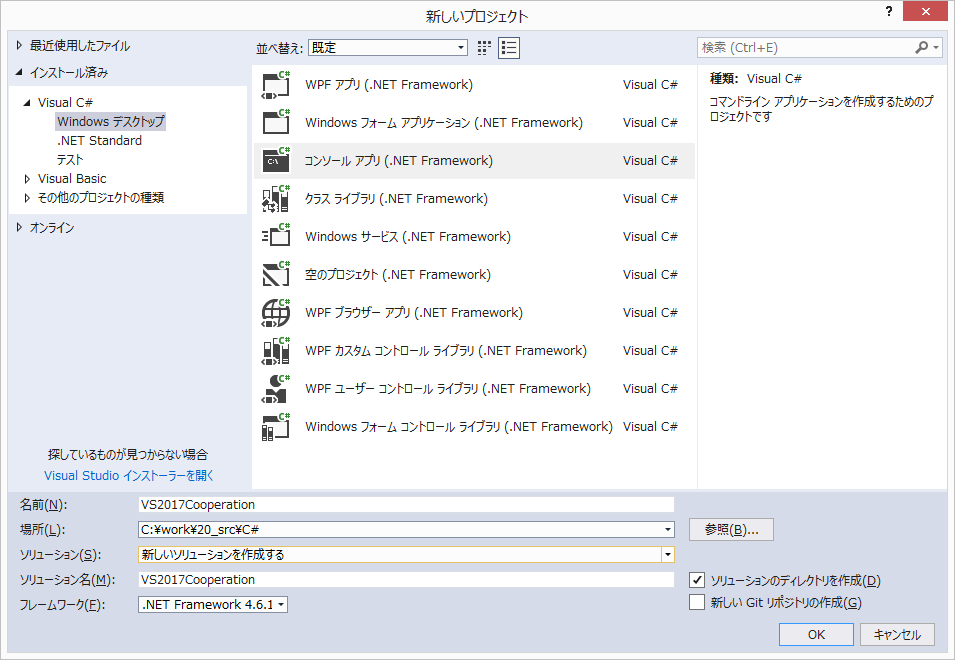
Task: Select the Windows フォーム アプリケーション template icon
Action: click(x=276, y=122)
